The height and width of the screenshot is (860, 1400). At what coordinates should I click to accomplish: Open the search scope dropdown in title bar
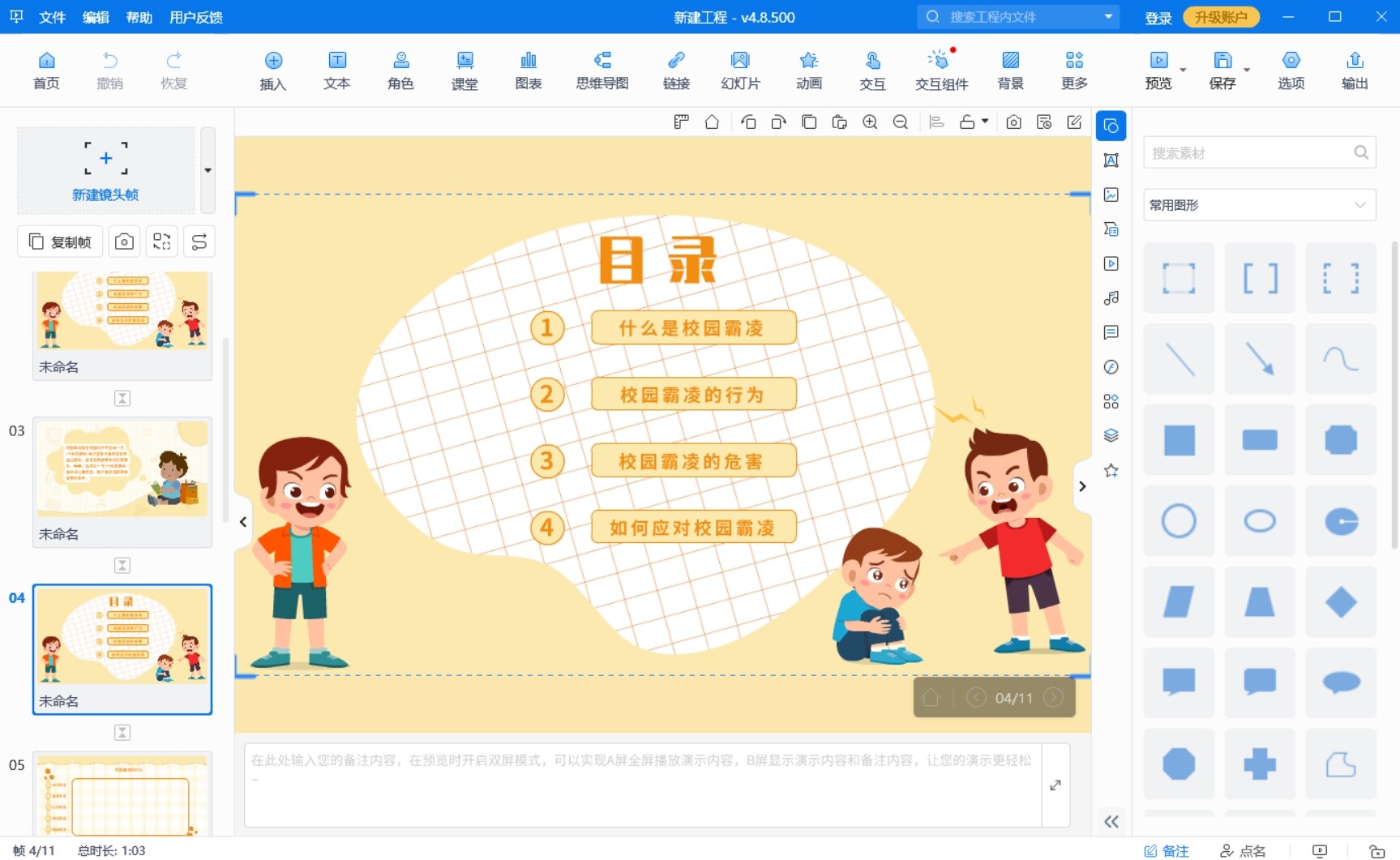(x=1108, y=17)
